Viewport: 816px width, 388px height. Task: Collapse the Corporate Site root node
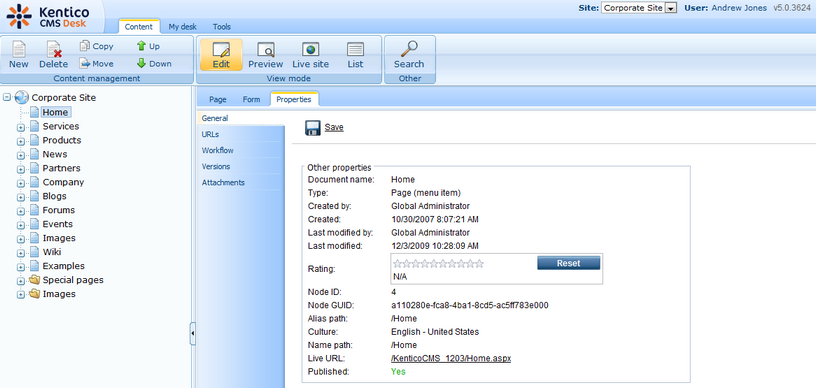pyautogui.click(x=7, y=97)
